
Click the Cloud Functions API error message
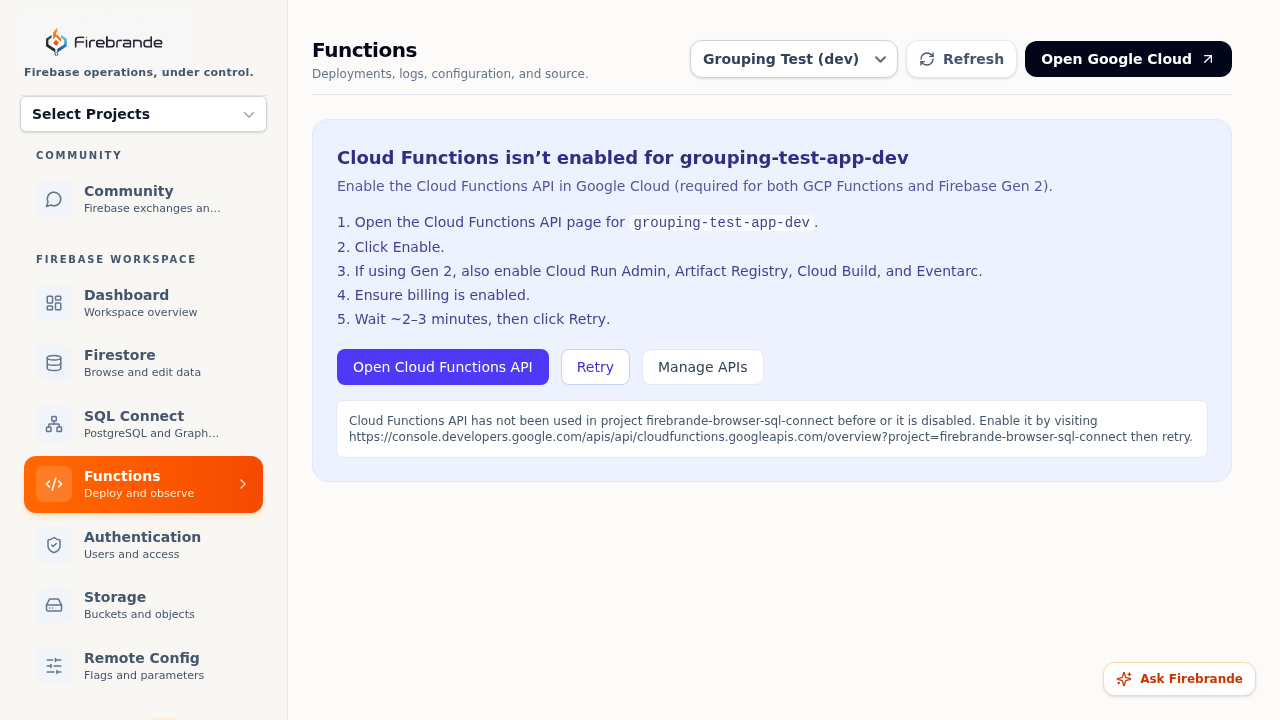(772, 429)
